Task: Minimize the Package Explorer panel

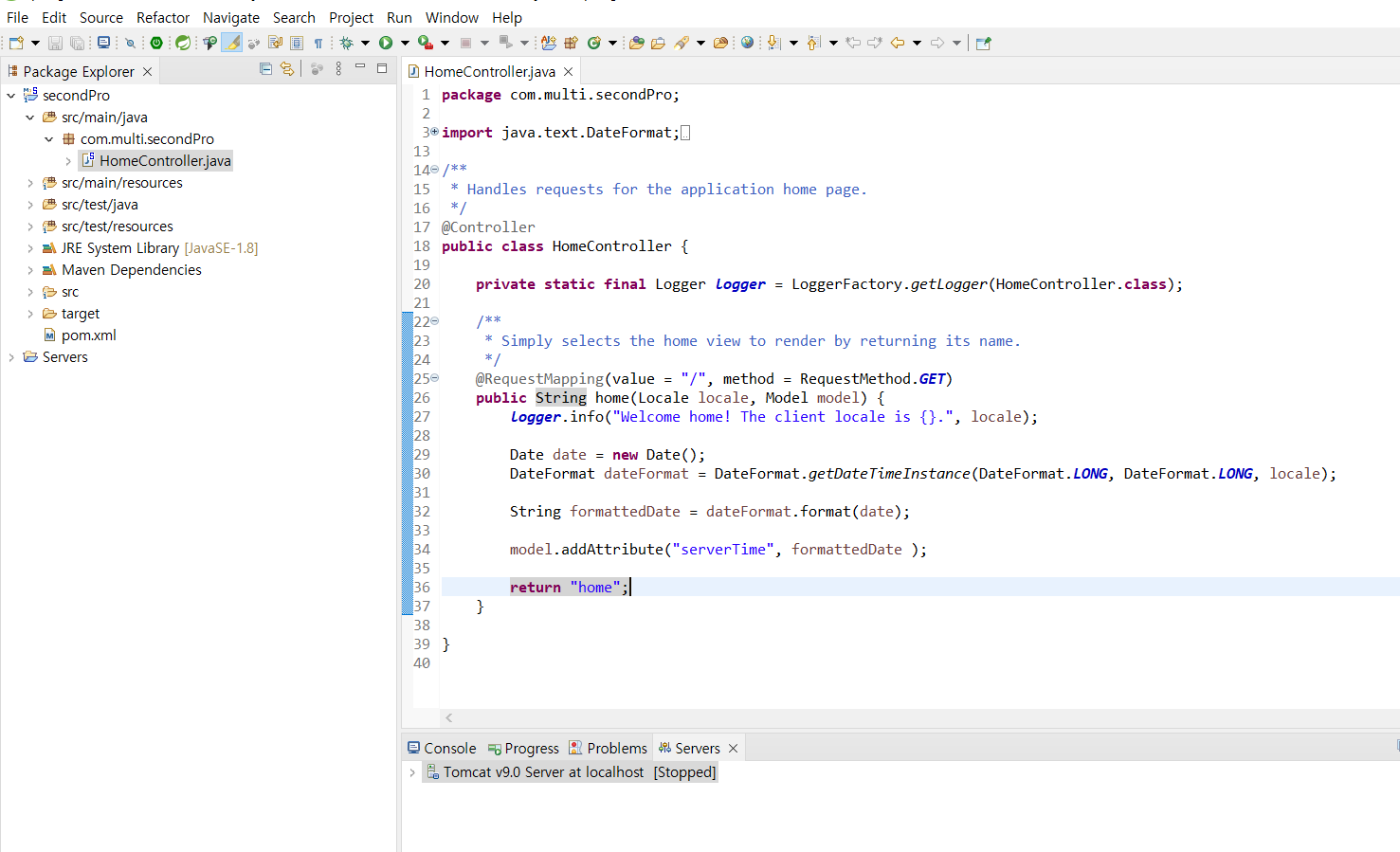Action: [x=360, y=66]
